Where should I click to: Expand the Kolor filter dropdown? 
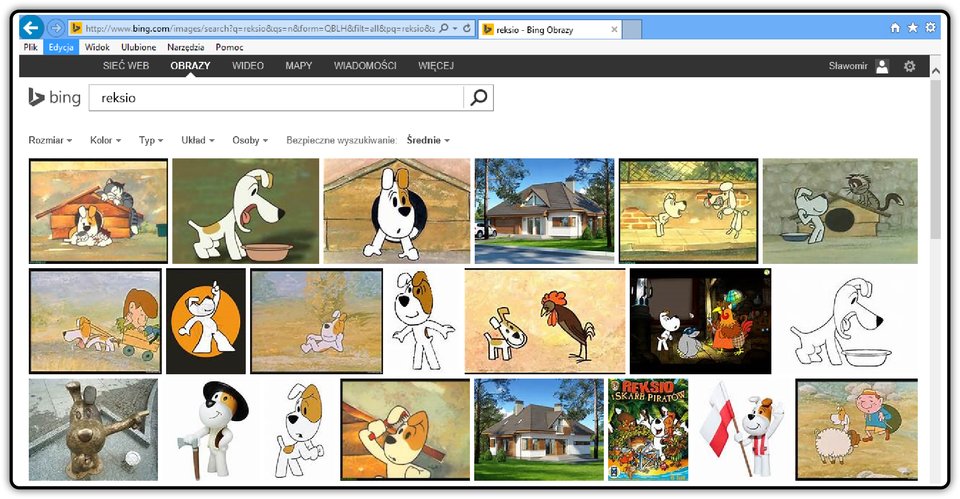coord(105,140)
